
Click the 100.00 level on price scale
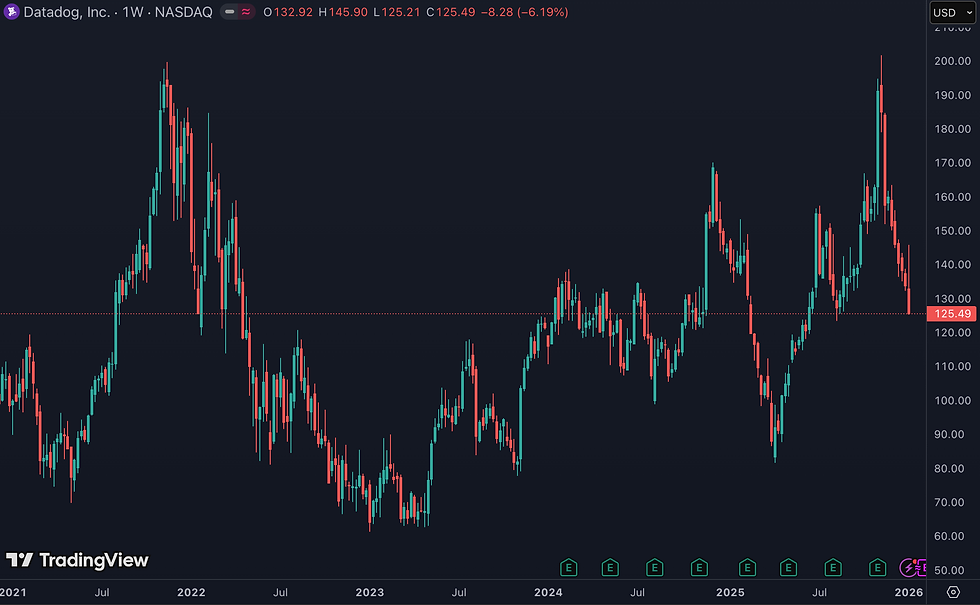tap(952, 401)
